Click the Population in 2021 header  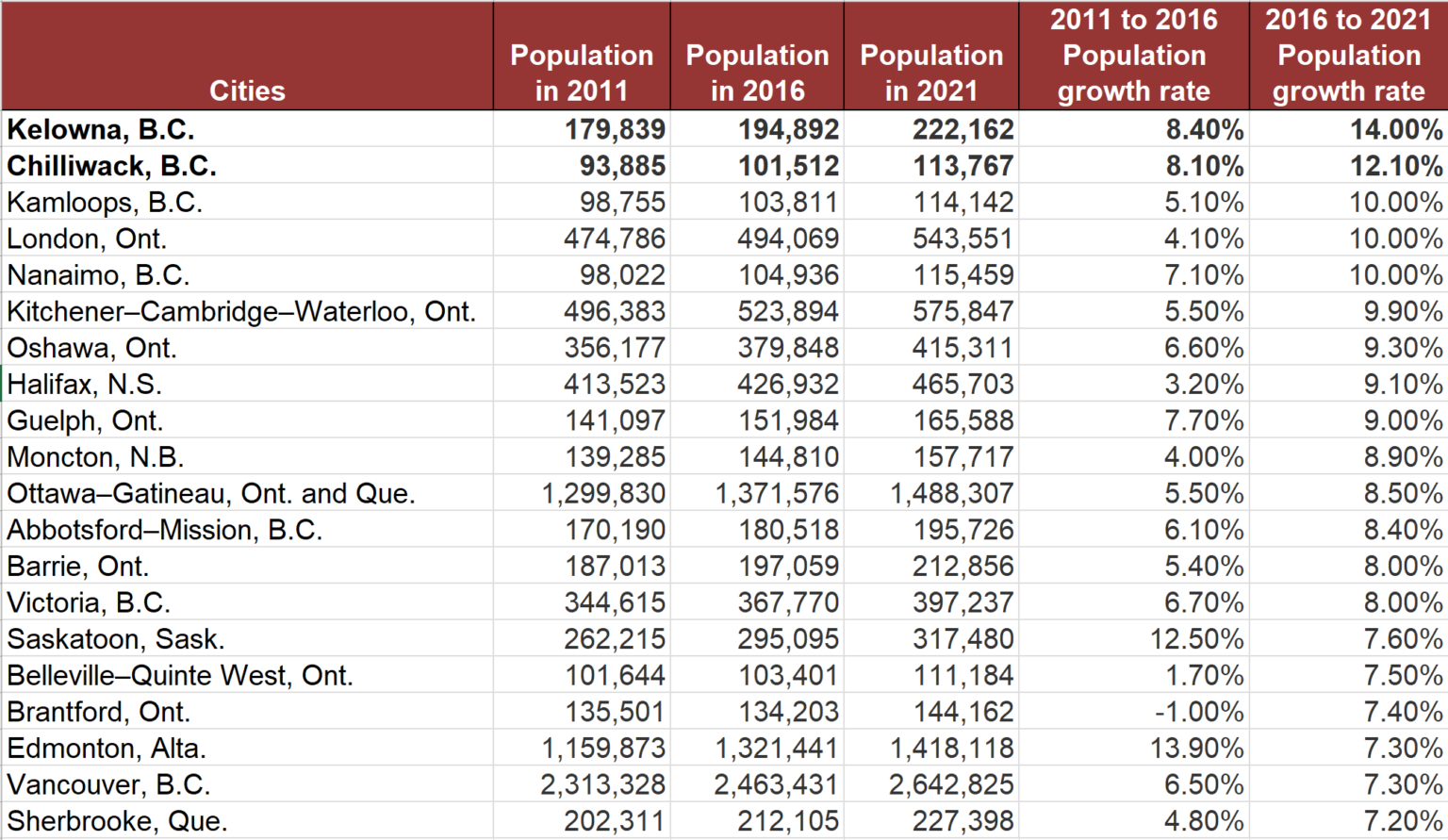[931, 56]
